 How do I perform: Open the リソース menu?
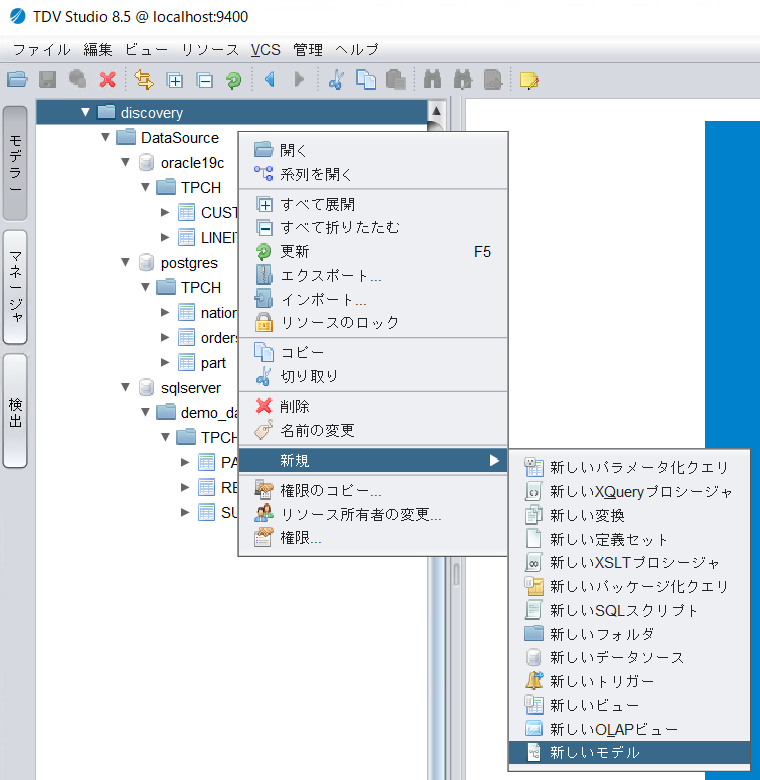pyautogui.click(x=209, y=50)
